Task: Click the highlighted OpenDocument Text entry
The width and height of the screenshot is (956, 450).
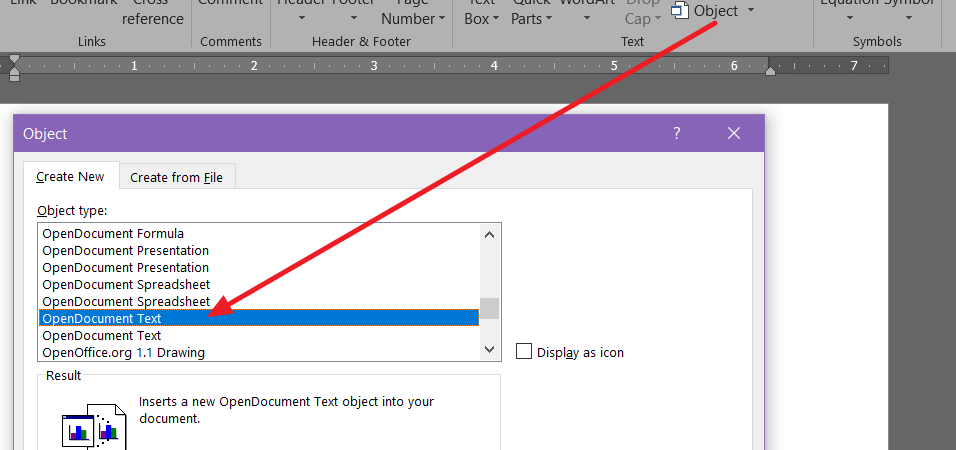Action: [x=259, y=318]
